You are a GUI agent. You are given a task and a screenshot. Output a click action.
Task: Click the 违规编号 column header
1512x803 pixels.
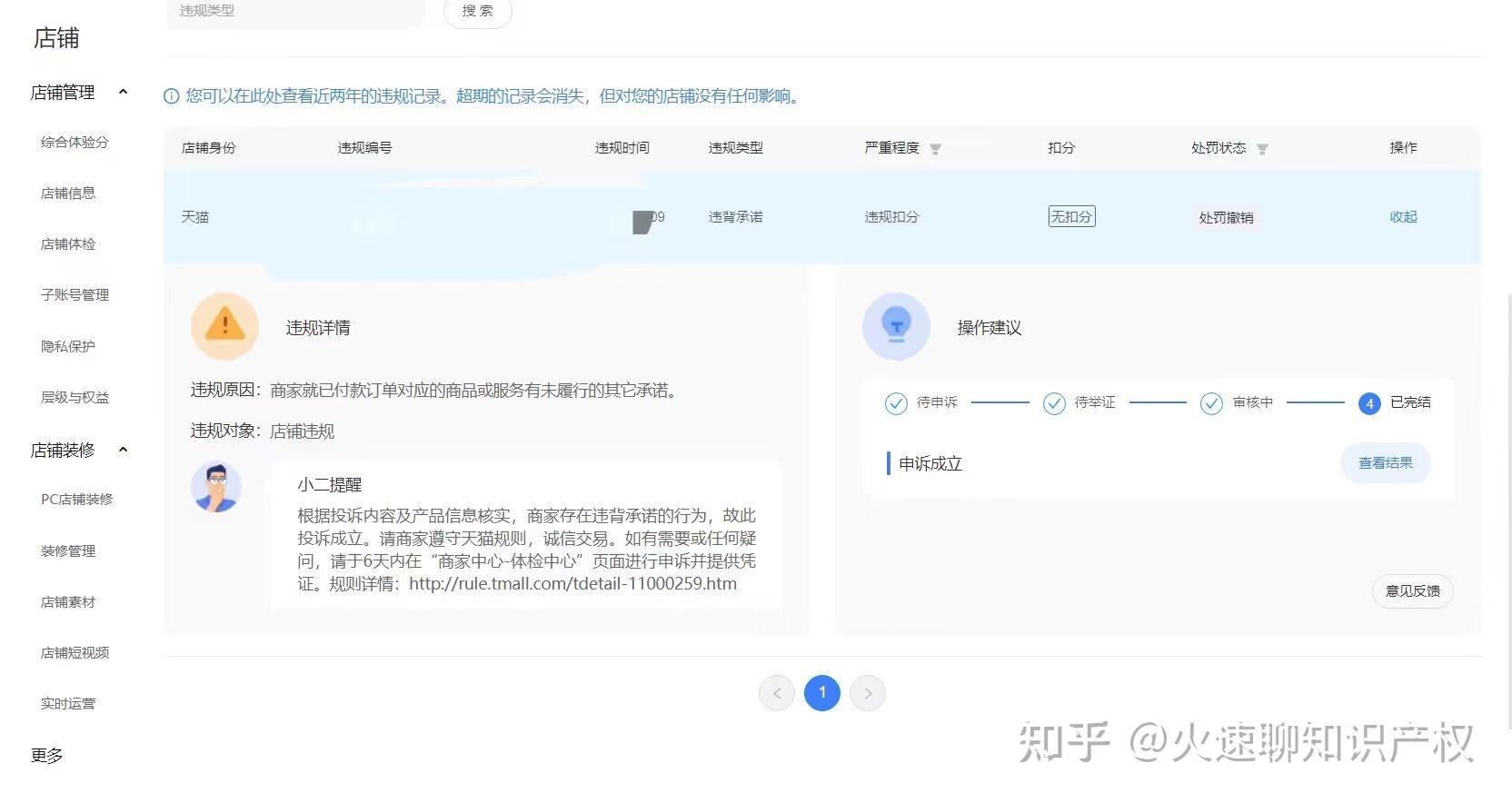pyautogui.click(x=365, y=148)
